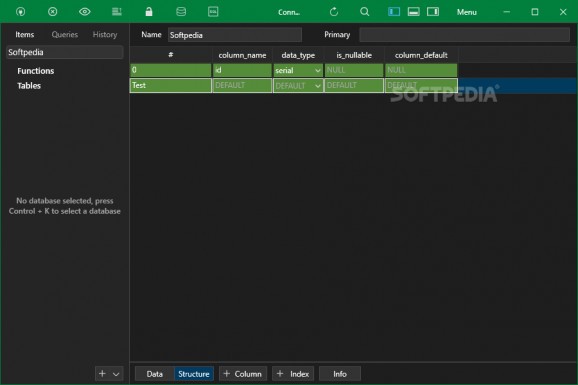This screenshot has width=578, height=385.
Task: Minimize the application window
Action: tap(507, 12)
